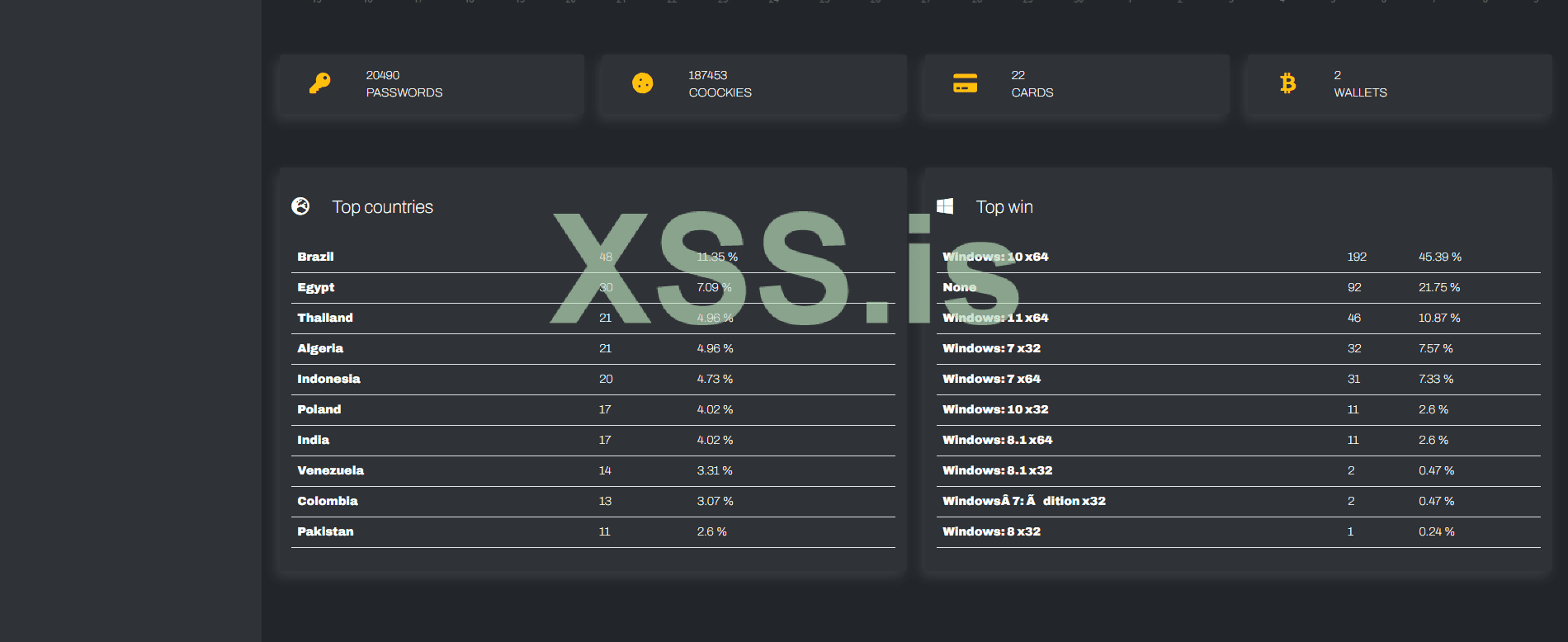Select the Windows: 7 x64 row name
This screenshot has height=642, width=1568.
click(x=992, y=379)
